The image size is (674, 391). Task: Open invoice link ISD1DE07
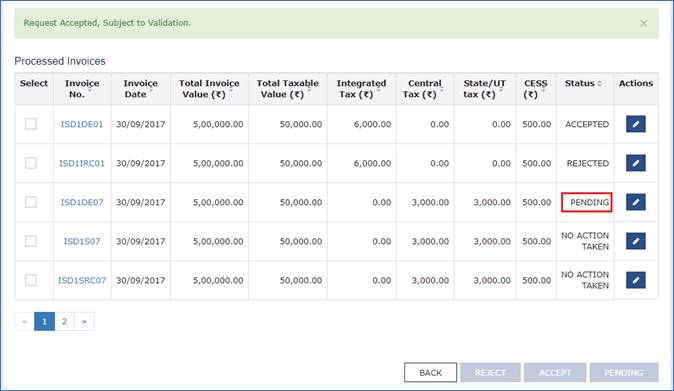(82, 202)
